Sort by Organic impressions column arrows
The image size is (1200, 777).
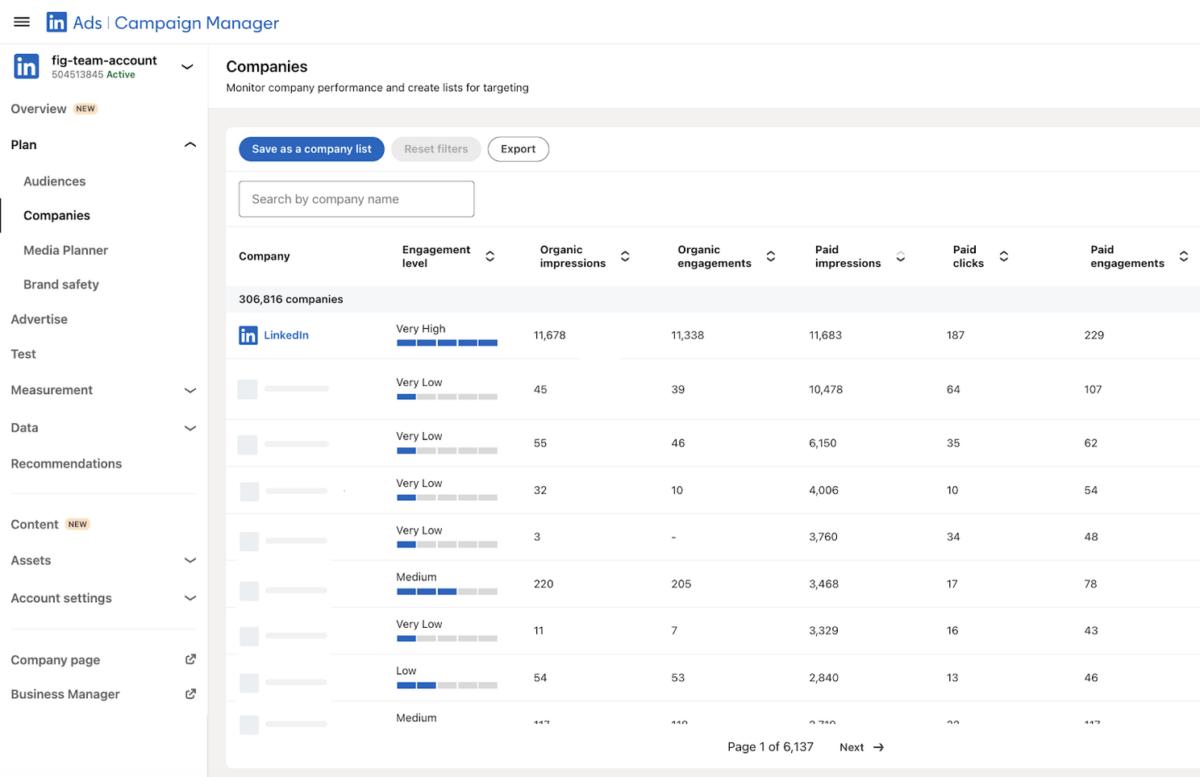[625, 257]
